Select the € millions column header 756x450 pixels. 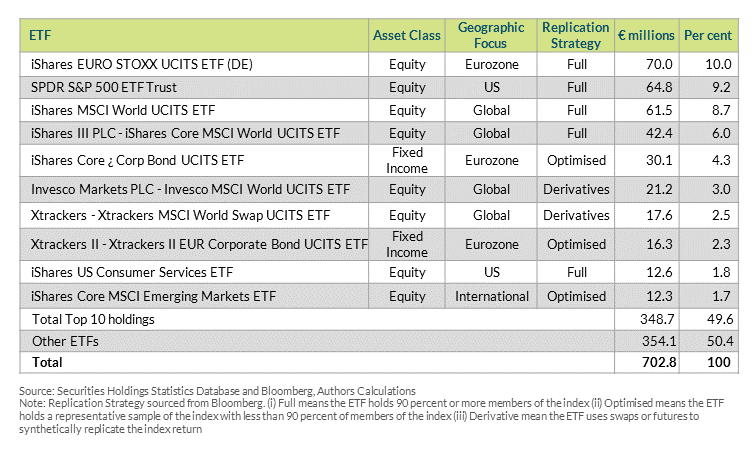645,36
